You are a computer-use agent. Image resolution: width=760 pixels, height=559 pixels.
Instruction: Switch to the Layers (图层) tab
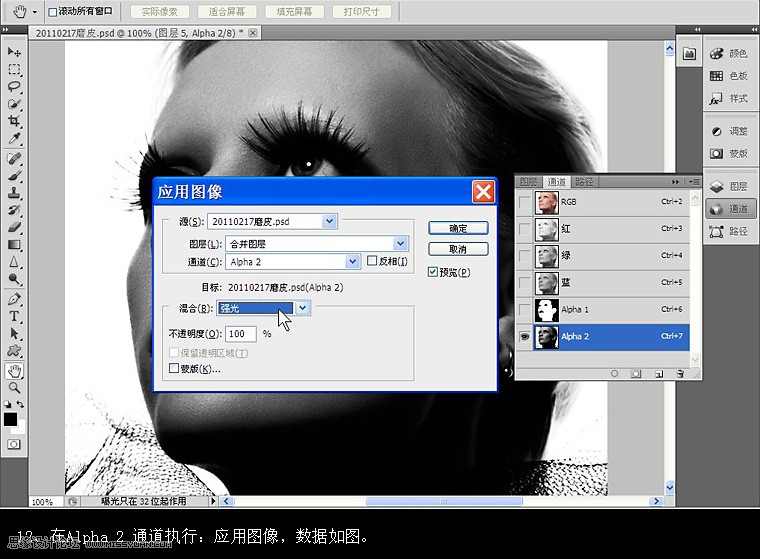click(528, 182)
